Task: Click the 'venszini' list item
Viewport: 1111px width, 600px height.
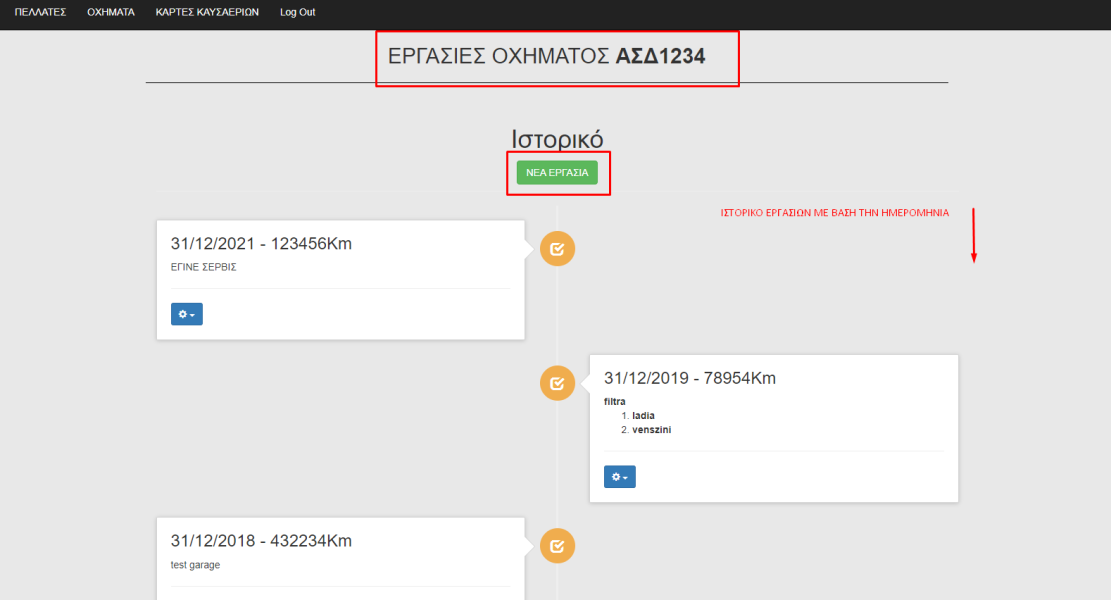Action: tap(651, 429)
